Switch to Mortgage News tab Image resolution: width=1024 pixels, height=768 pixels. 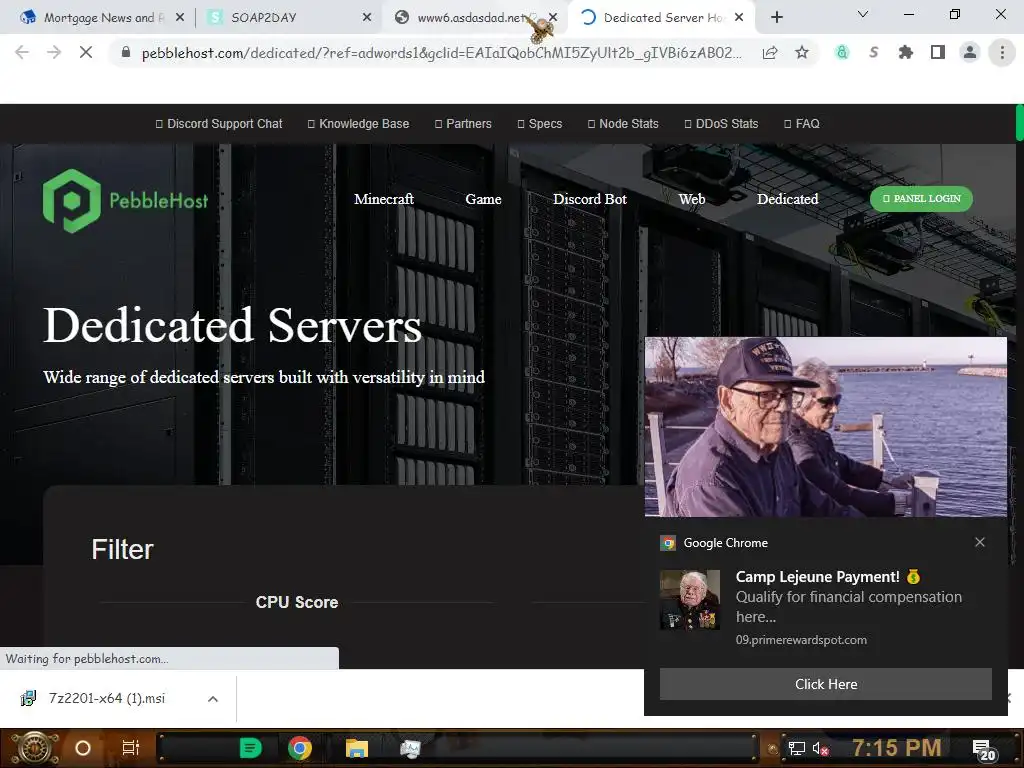(103, 18)
